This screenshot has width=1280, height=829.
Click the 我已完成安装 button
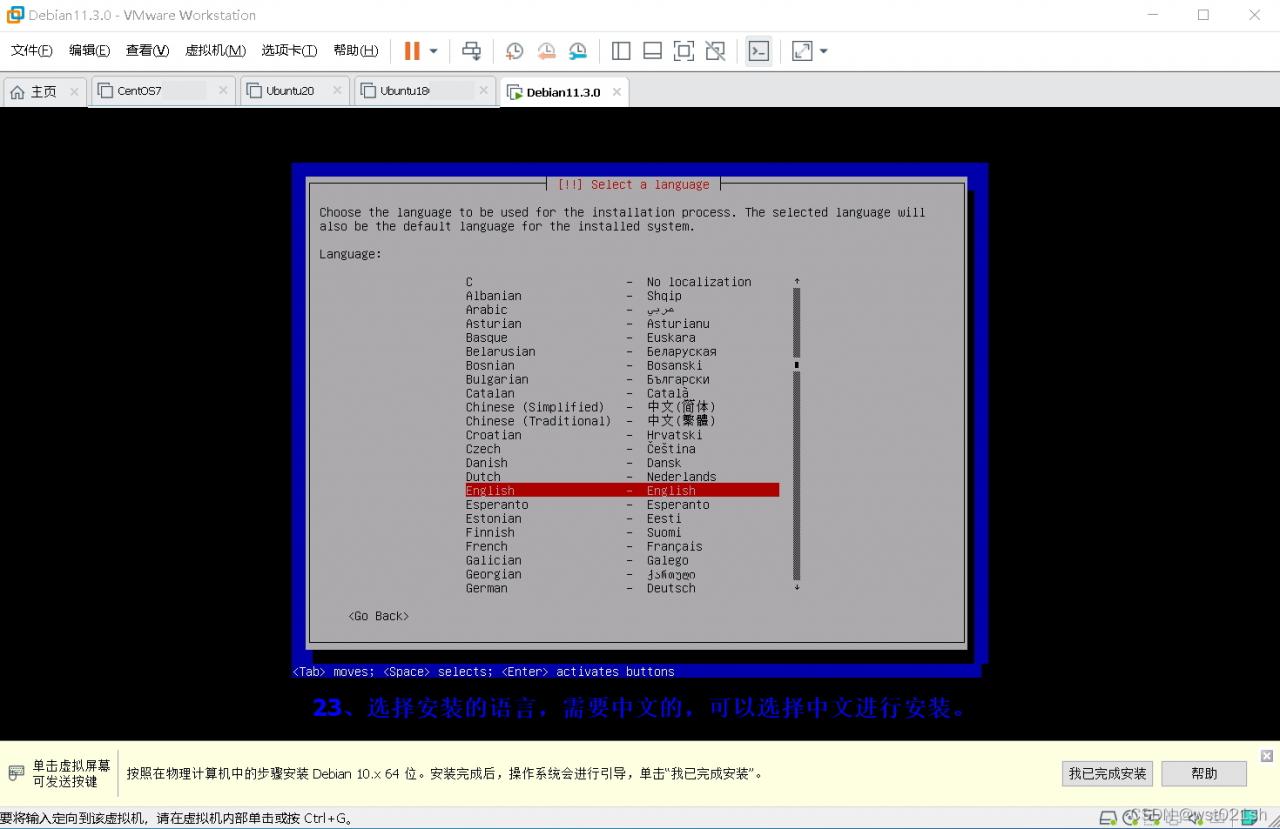pos(1107,773)
